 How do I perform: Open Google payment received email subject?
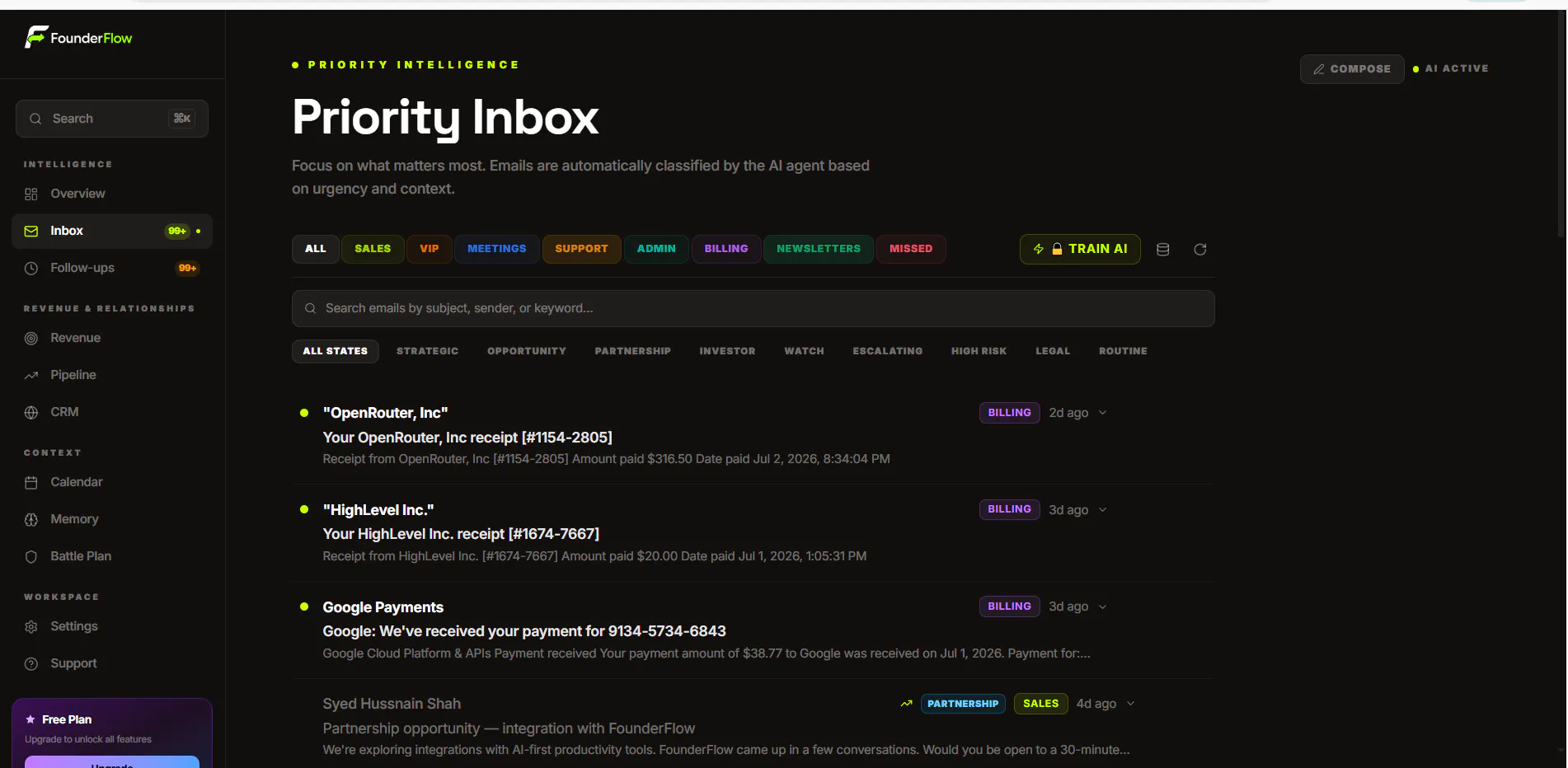524,631
